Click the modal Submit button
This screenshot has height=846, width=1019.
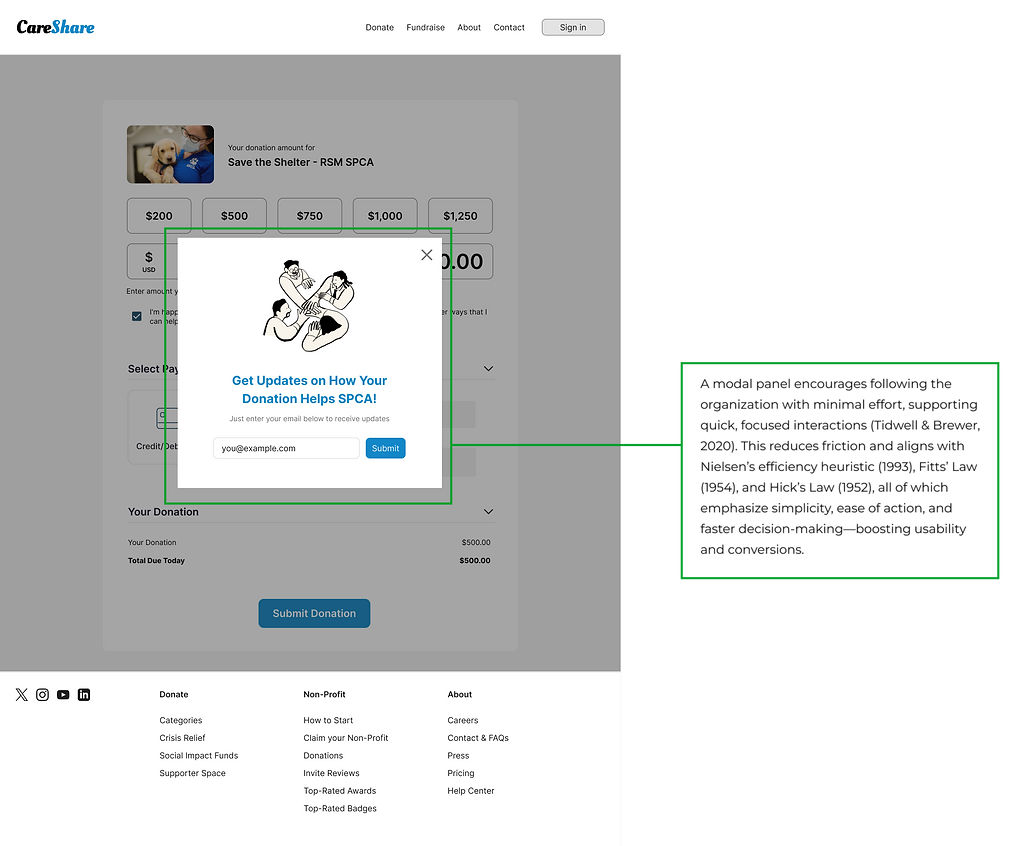coord(385,448)
